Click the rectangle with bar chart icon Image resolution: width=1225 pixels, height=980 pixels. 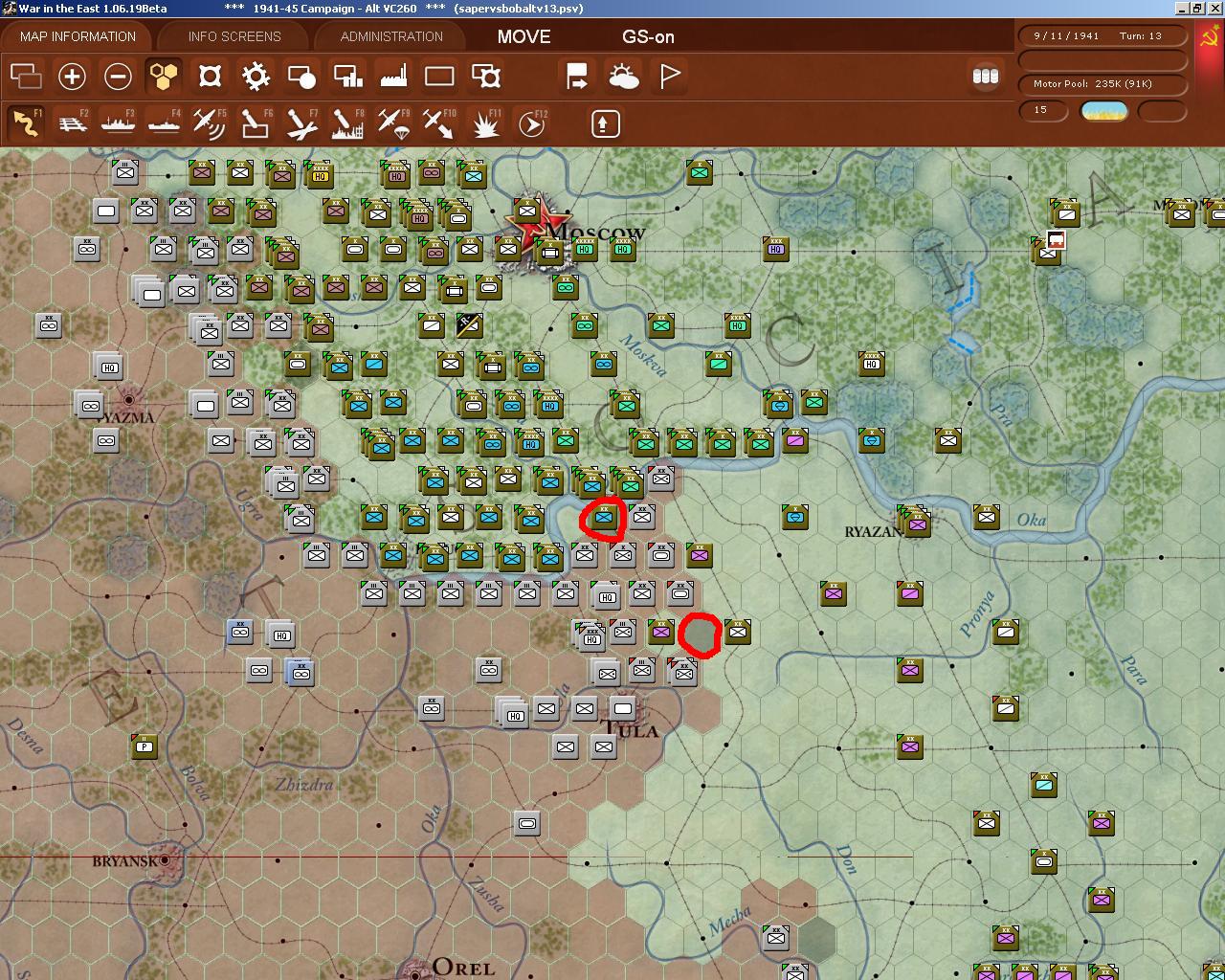coord(347,76)
